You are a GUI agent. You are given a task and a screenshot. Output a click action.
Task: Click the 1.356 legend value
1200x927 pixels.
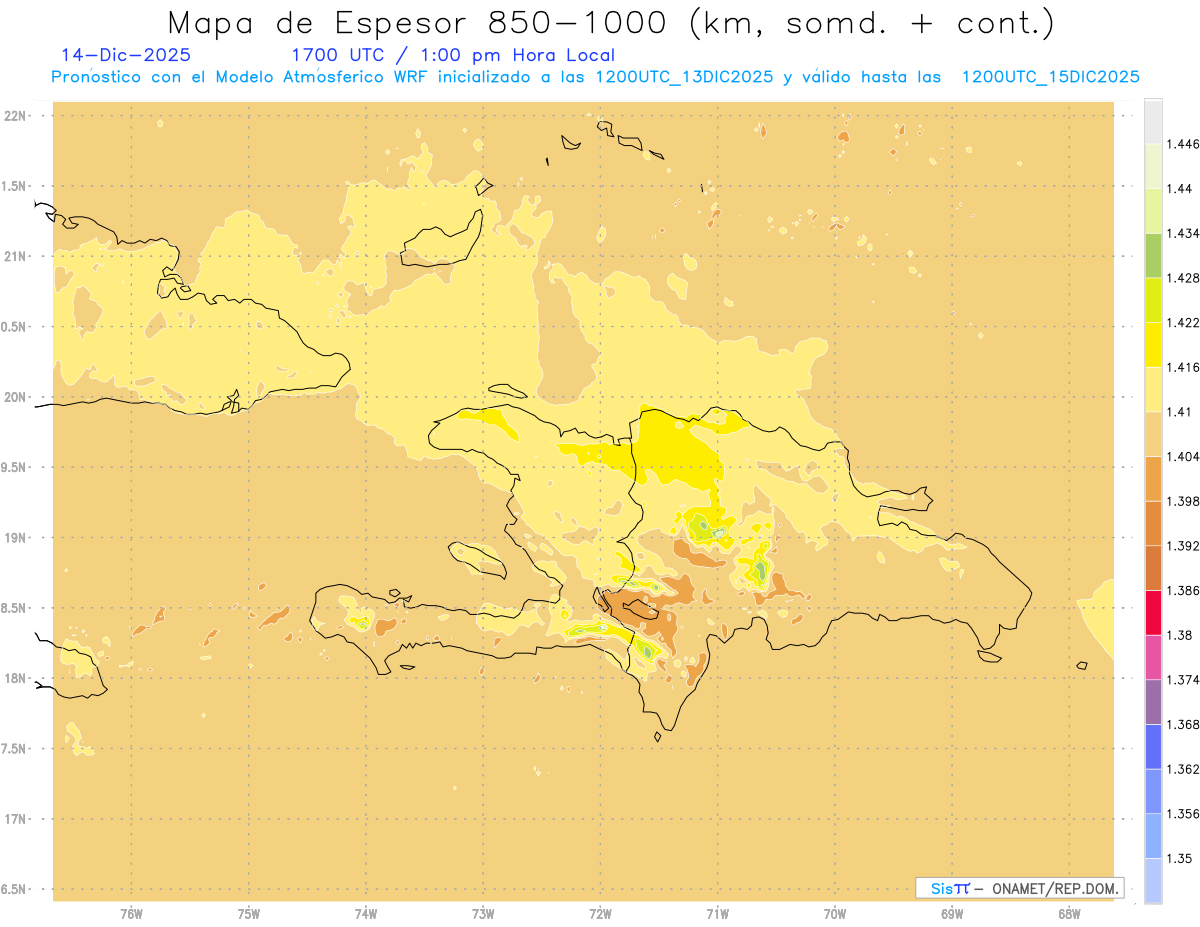pyautogui.click(x=1183, y=813)
